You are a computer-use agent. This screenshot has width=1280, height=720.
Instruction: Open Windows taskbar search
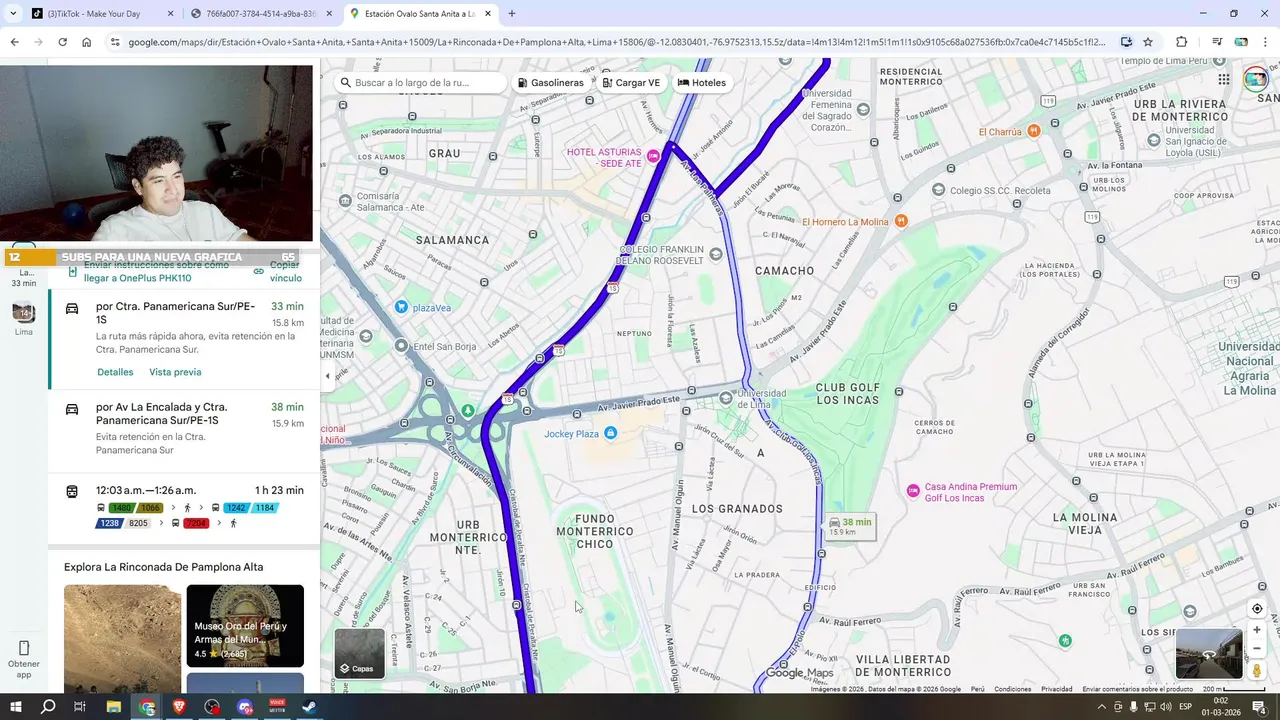[x=48, y=707]
